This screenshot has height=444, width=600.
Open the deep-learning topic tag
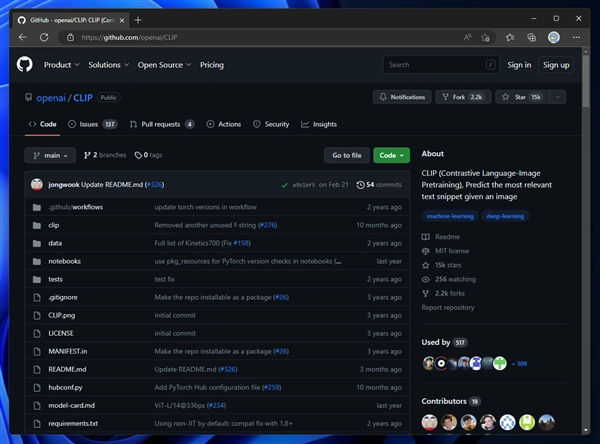(x=505, y=216)
